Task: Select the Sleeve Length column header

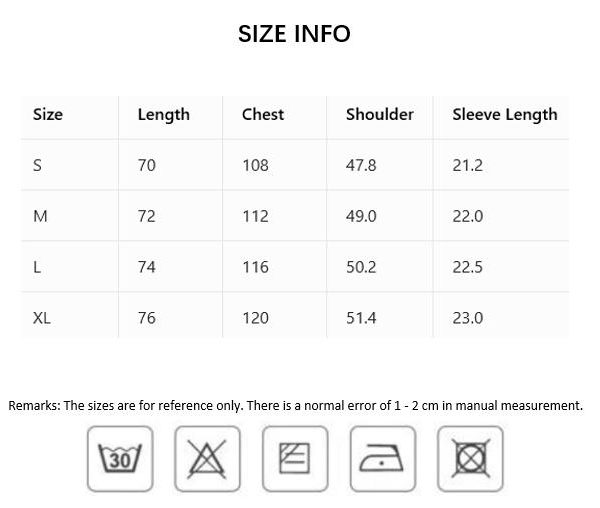Action: (x=505, y=115)
